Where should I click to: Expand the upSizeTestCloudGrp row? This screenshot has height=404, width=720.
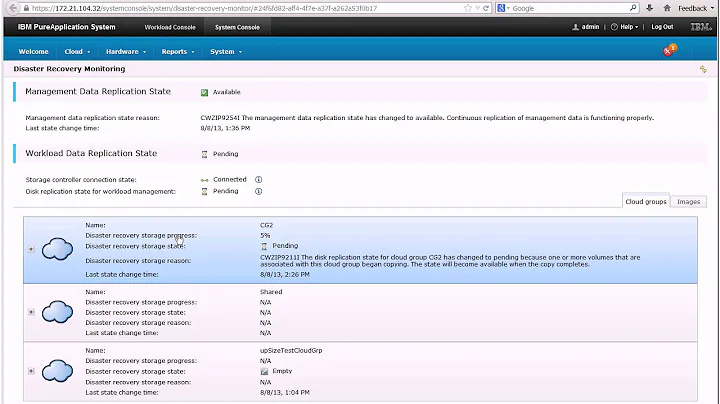[31, 371]
